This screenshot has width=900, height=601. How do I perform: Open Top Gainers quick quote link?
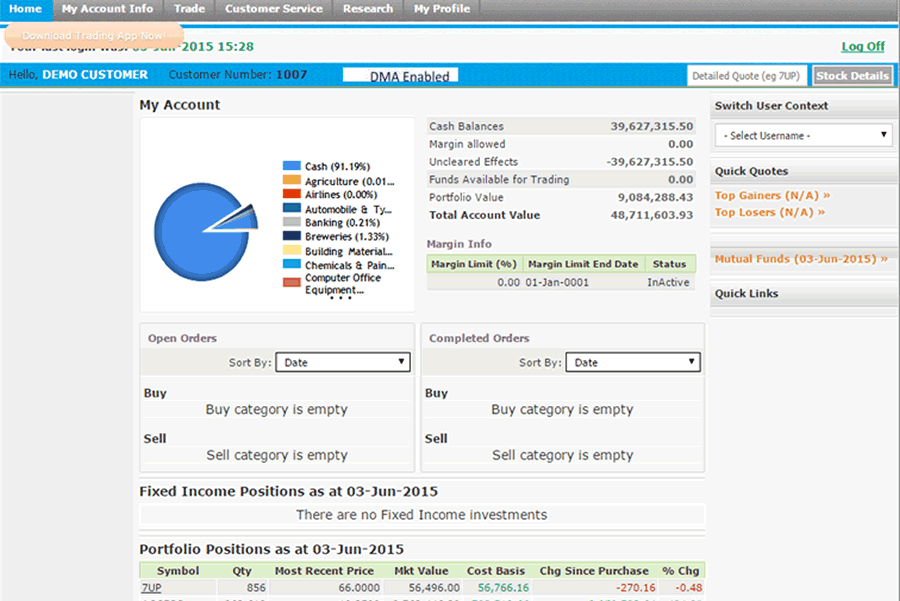pyautogui.click(x=772, y=196)
